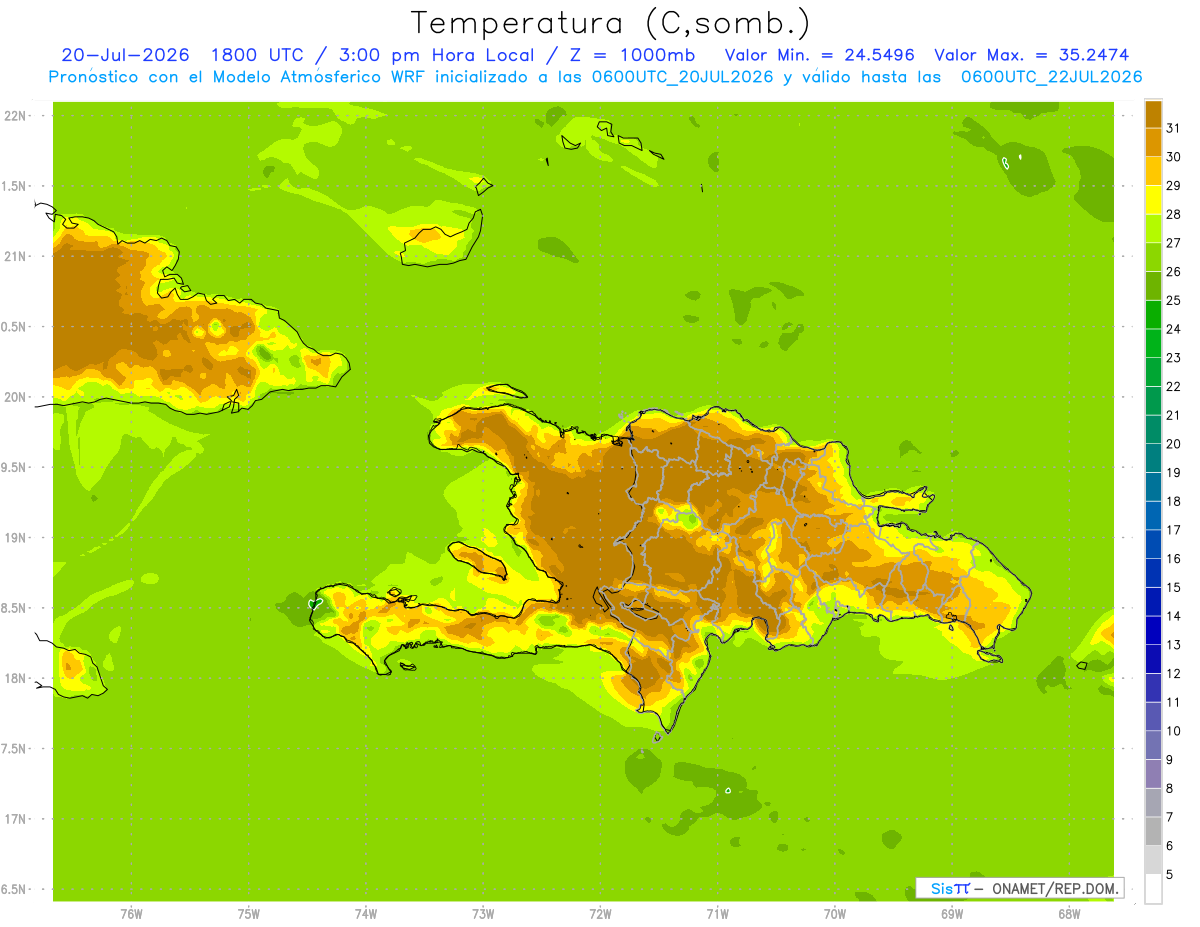The image size is (1200, 927).
Task: Click the "71W" longitude label
Action: pos(717,914)
